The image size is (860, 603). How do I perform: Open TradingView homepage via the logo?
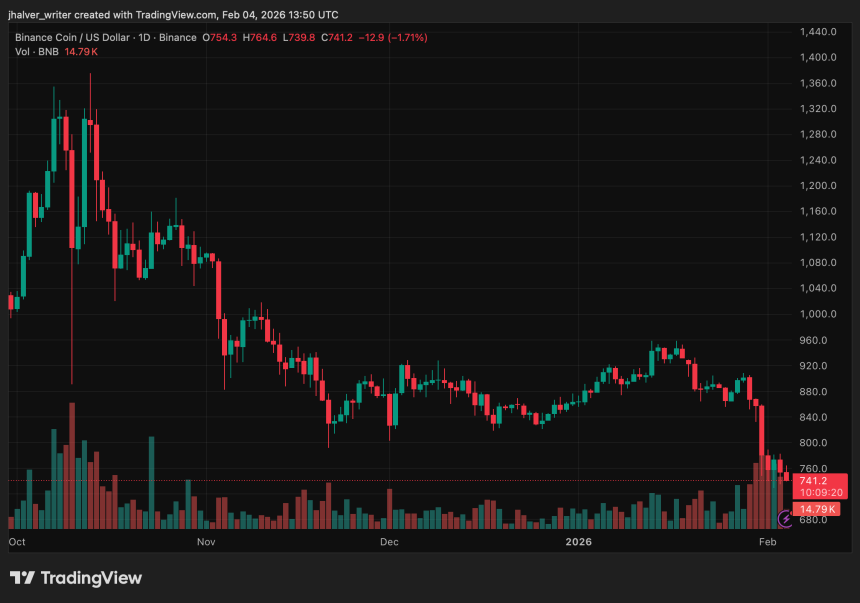click(75, 577)
